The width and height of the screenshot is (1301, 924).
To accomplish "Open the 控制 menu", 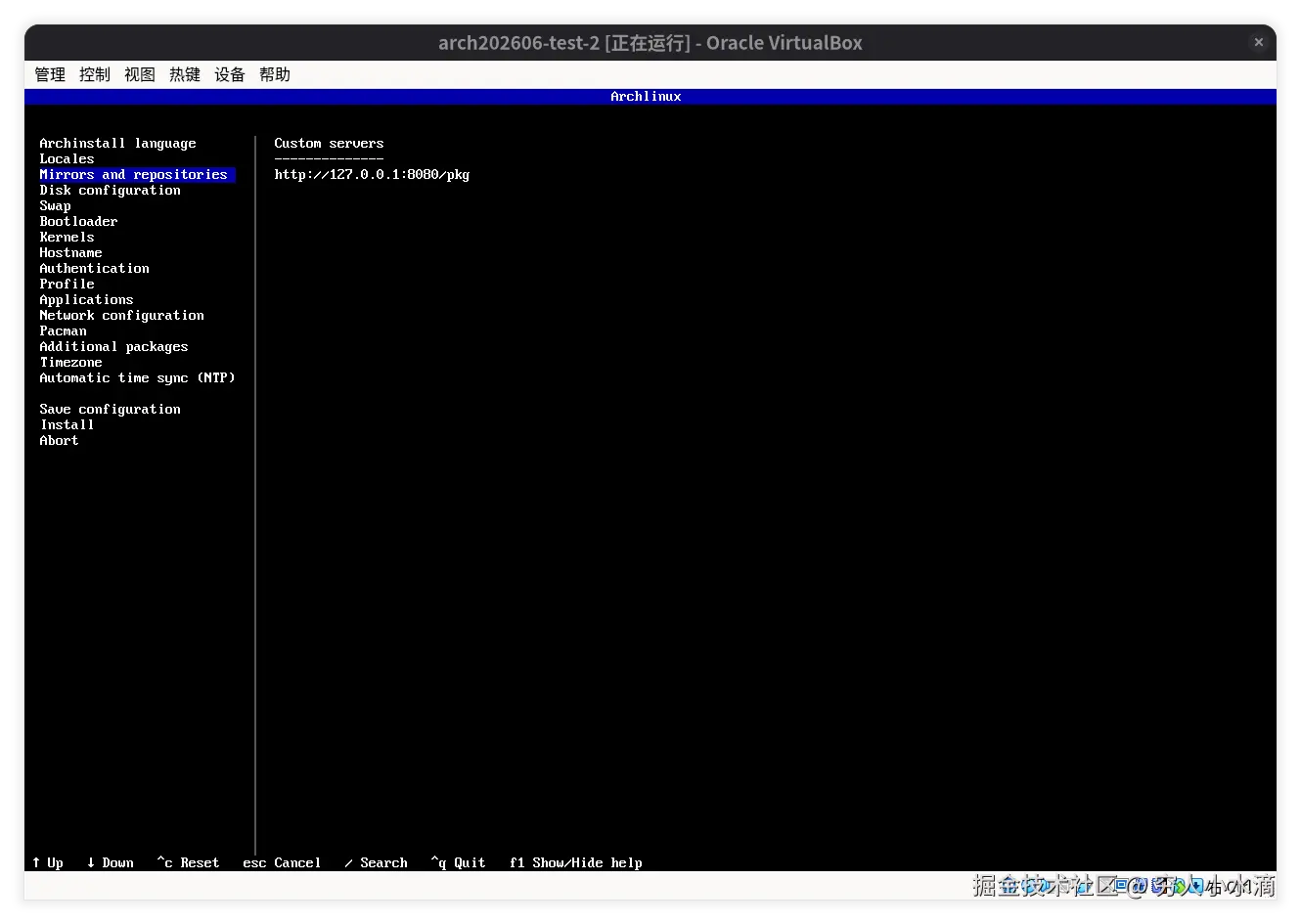I will [95, 74].
